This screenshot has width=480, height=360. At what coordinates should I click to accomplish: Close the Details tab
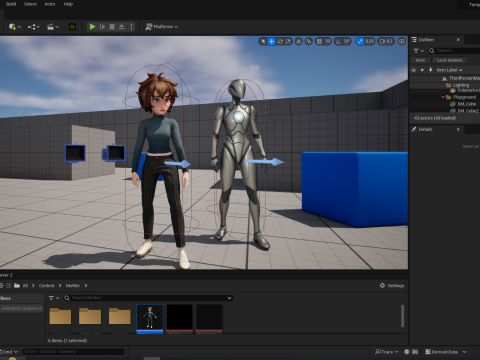pyautogui.click(x=458, y=129)
